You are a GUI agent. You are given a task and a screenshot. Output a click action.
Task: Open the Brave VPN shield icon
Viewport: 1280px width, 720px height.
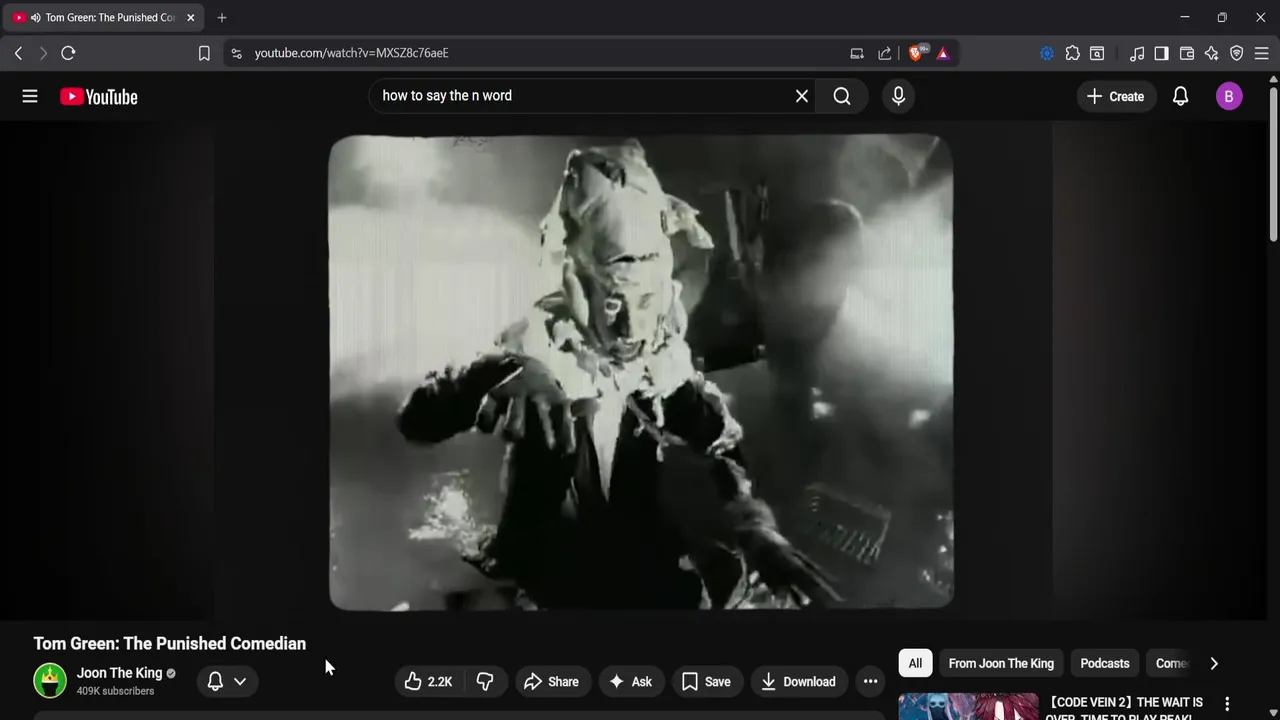1237,53
